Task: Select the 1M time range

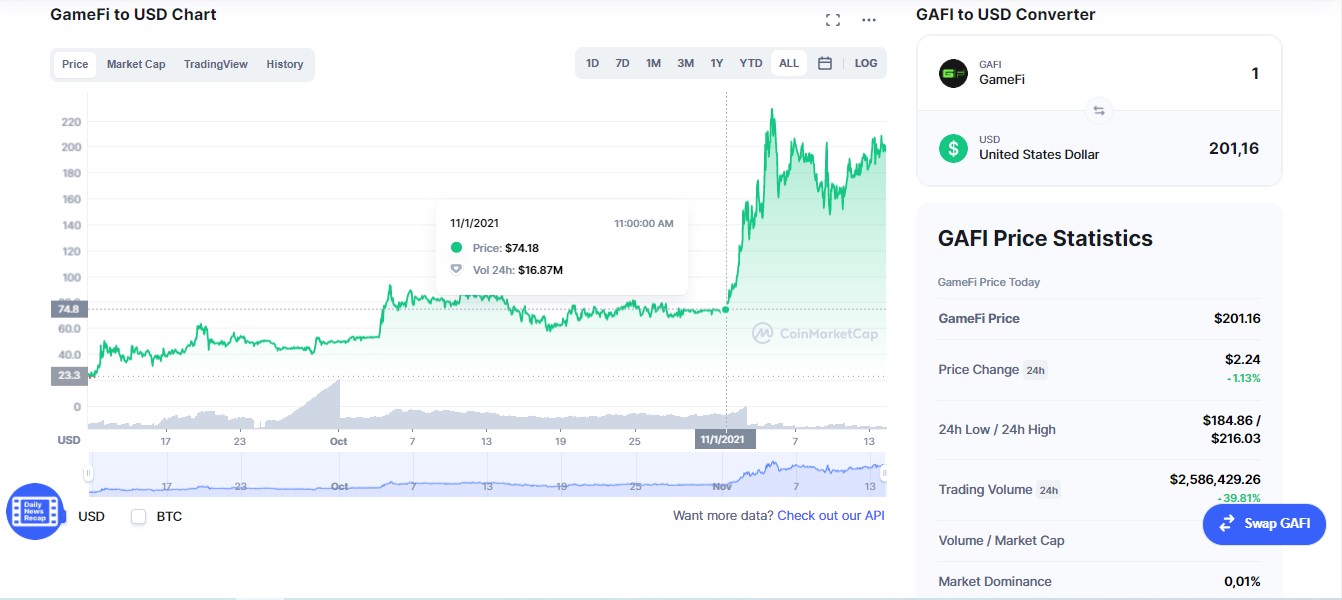Action: coord(653,63)
